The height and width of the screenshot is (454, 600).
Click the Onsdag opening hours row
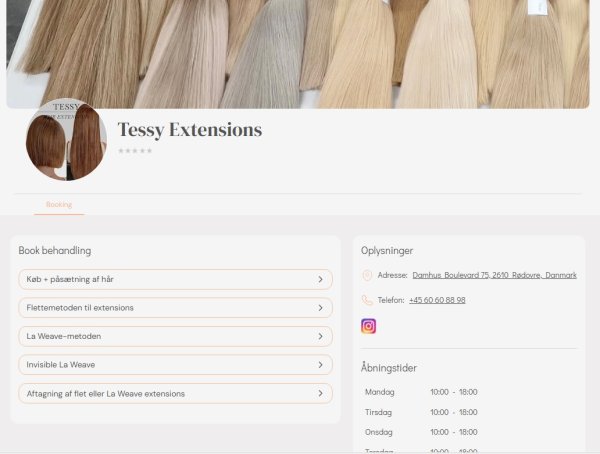[421, 432]
